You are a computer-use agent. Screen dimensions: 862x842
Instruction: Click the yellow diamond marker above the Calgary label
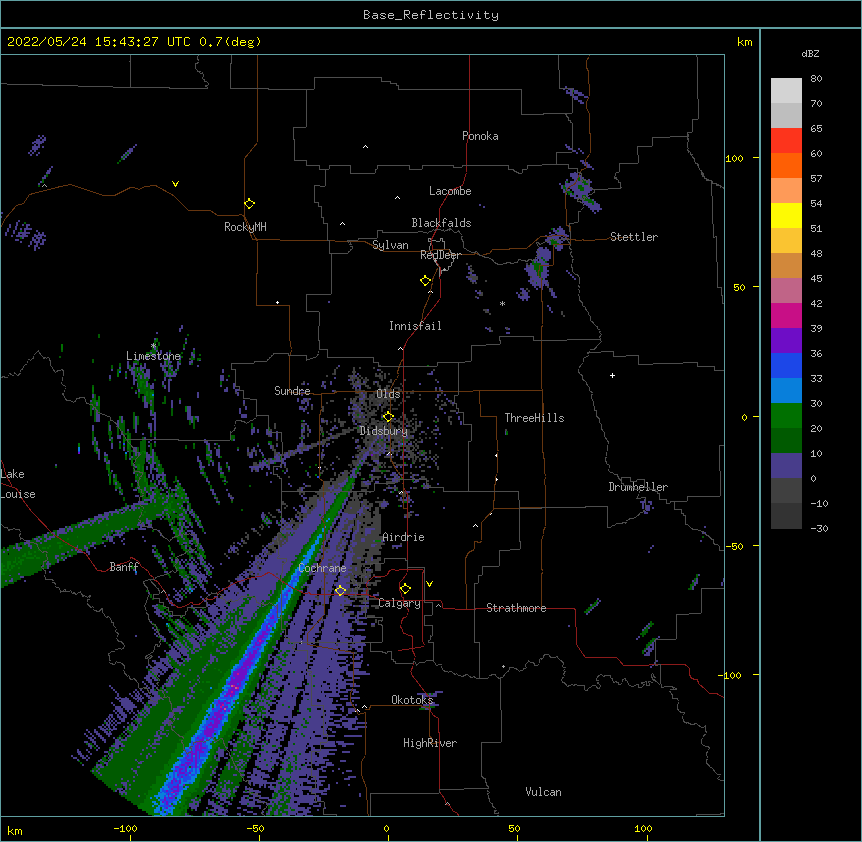[x=405, y=589]
